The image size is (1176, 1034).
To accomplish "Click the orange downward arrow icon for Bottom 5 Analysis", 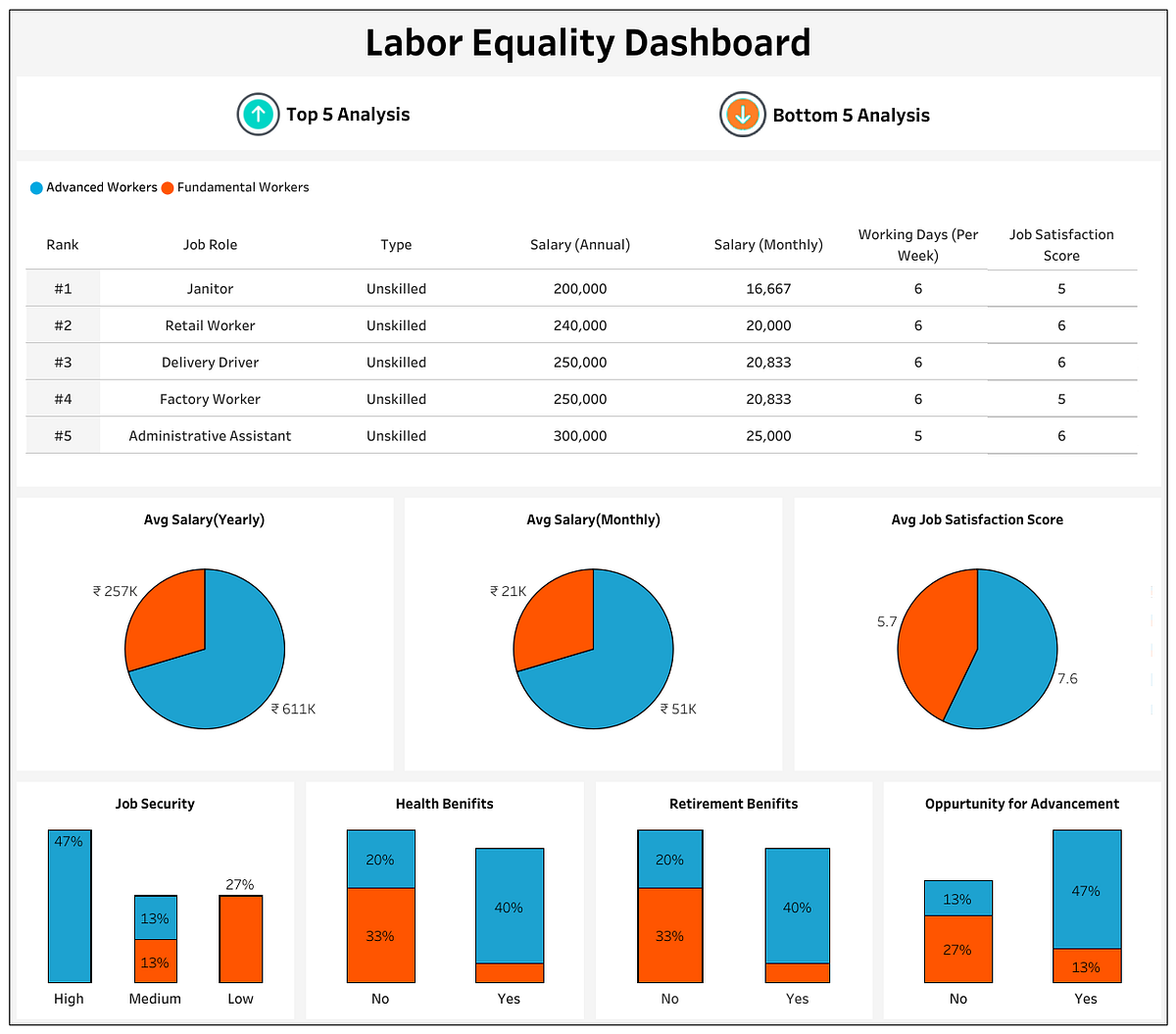I will coord(742,114).
